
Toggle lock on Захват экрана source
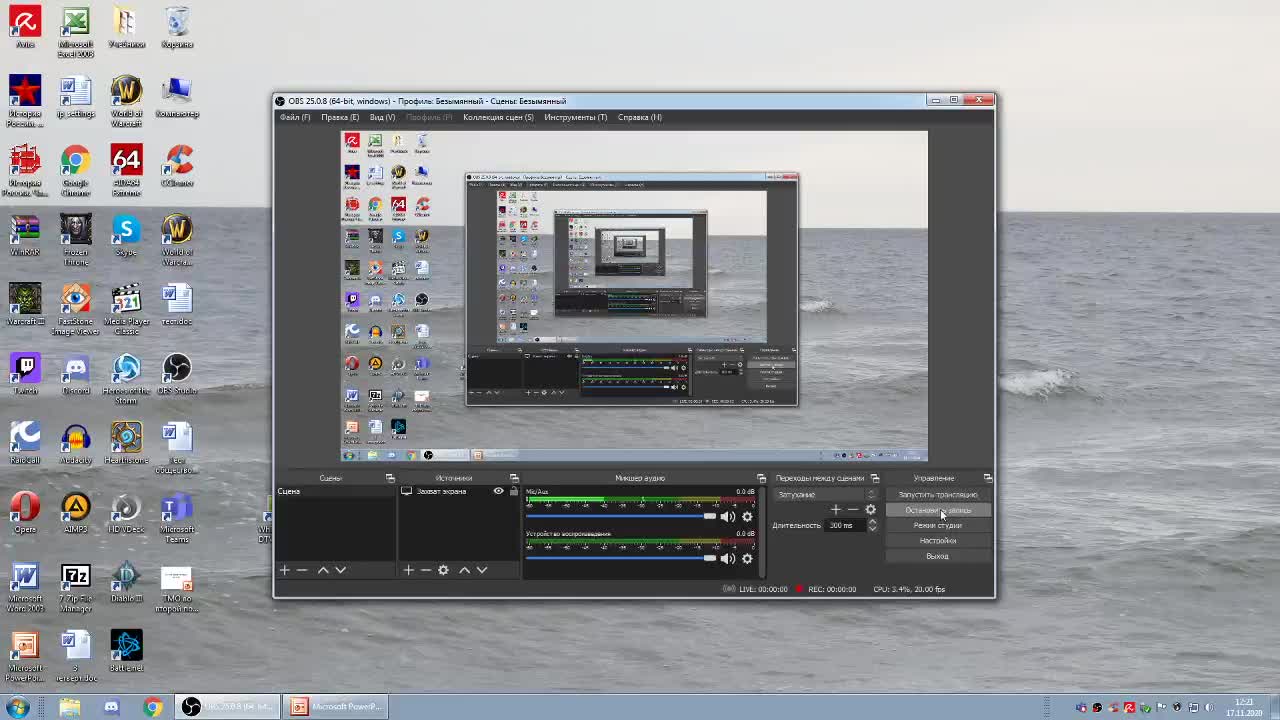[514, 491]
